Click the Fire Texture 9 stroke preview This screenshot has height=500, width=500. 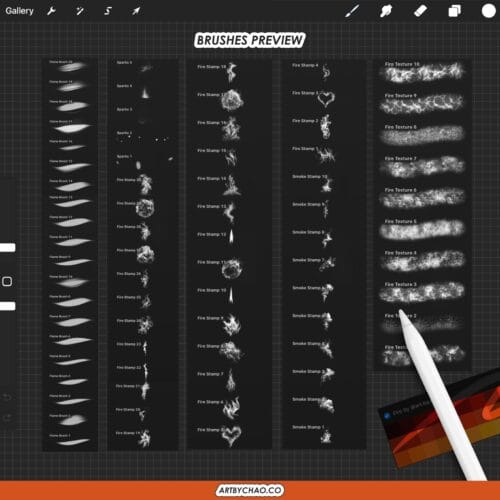coord(422,104)
